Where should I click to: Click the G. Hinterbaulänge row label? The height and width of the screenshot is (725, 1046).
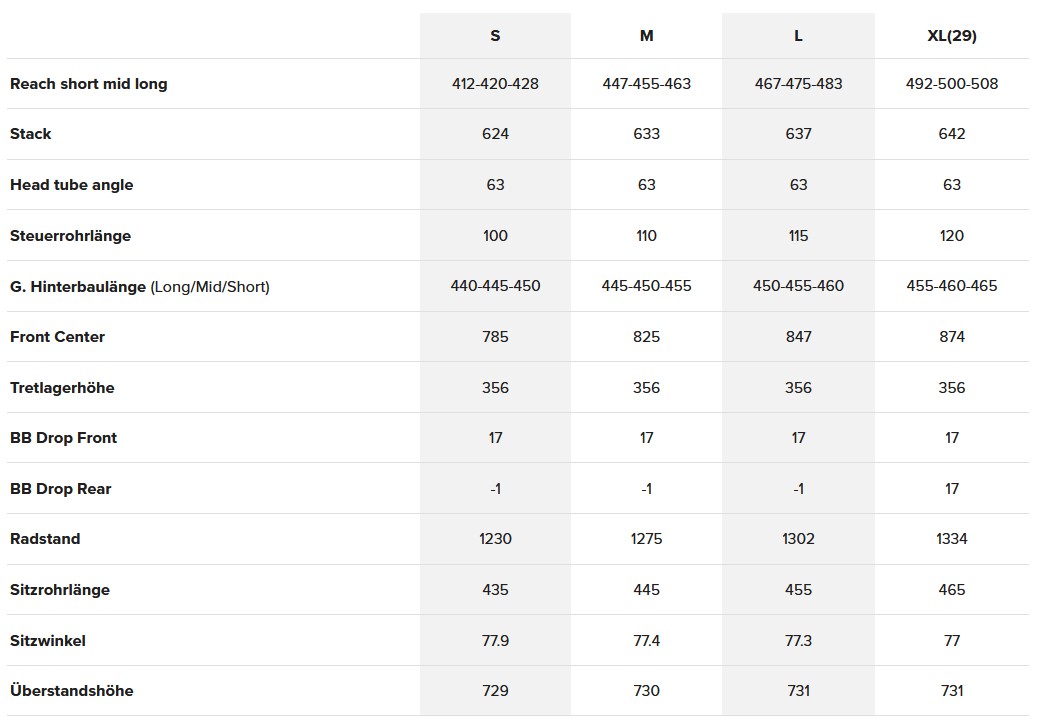(140, 287)
